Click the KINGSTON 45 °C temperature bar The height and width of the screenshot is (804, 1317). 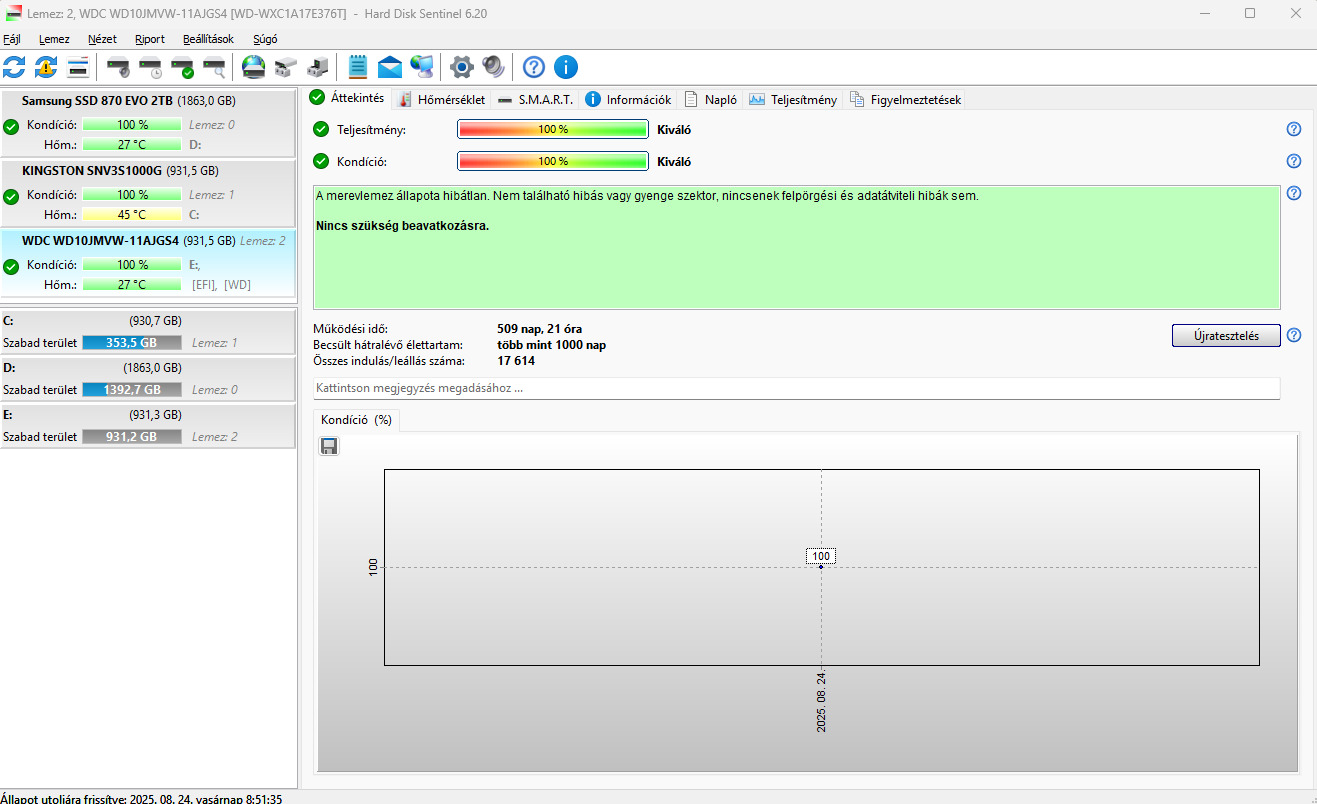tap(132, 214)
